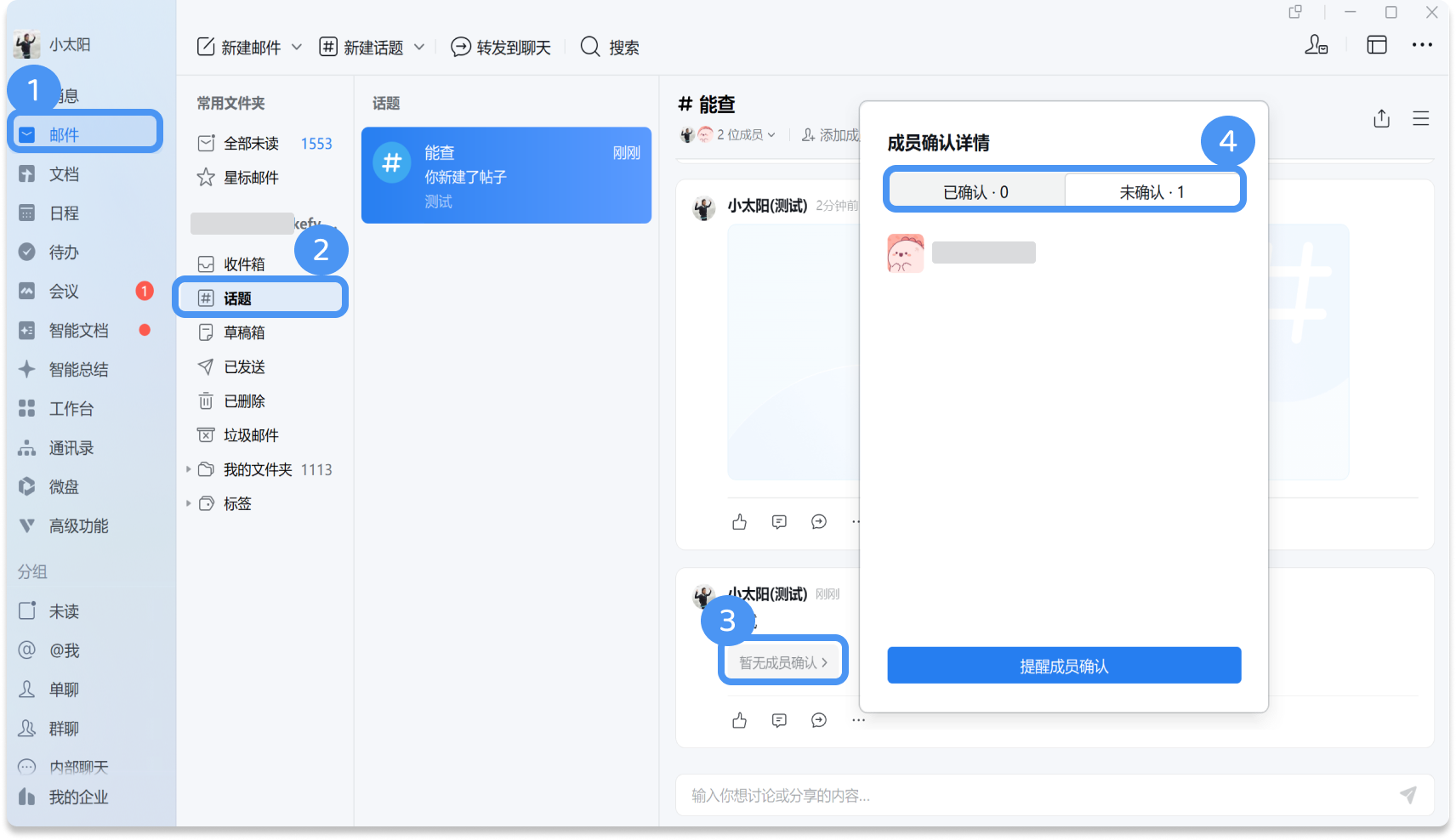Click the discussion input field

pyautogui.click(x=1038, y=795)
